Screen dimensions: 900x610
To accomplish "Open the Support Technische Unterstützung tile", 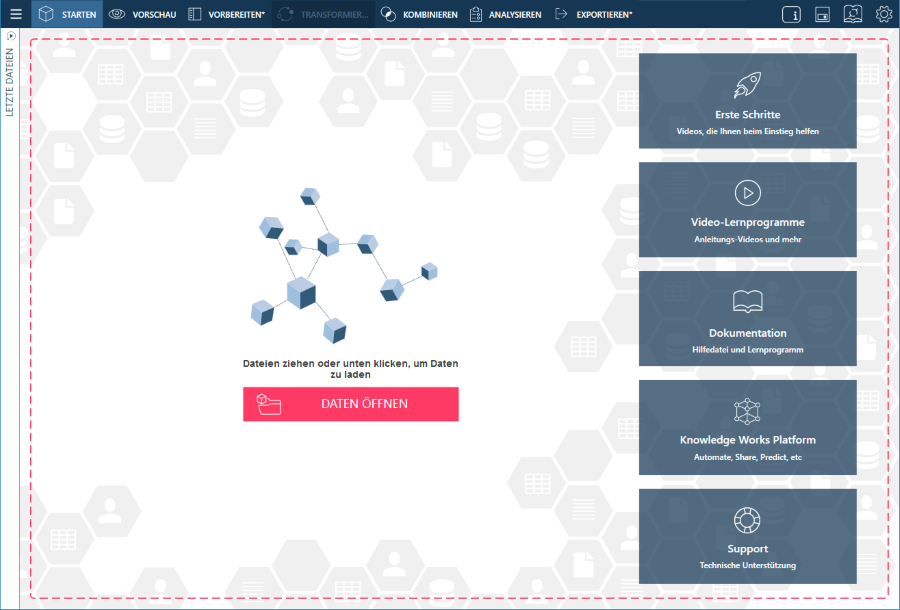I will coord(748,536).
